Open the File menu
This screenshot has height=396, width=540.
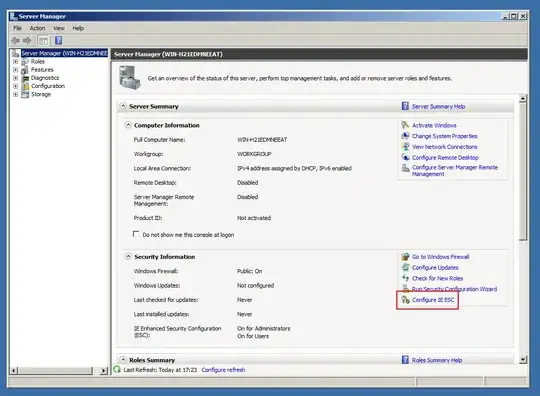click(17, 28)
